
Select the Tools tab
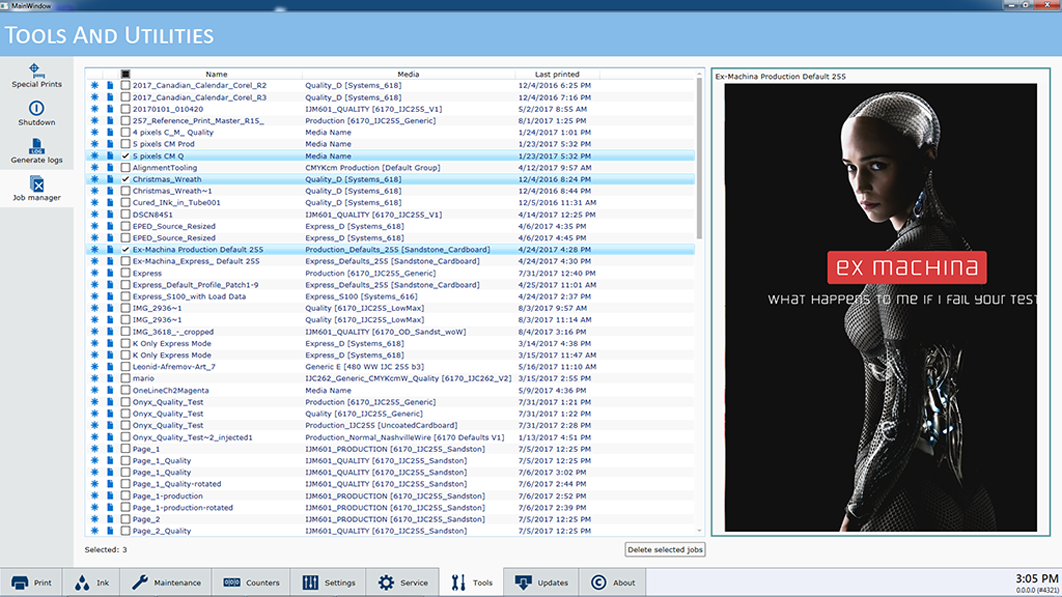pyautogui.click(x=471, y=583)
